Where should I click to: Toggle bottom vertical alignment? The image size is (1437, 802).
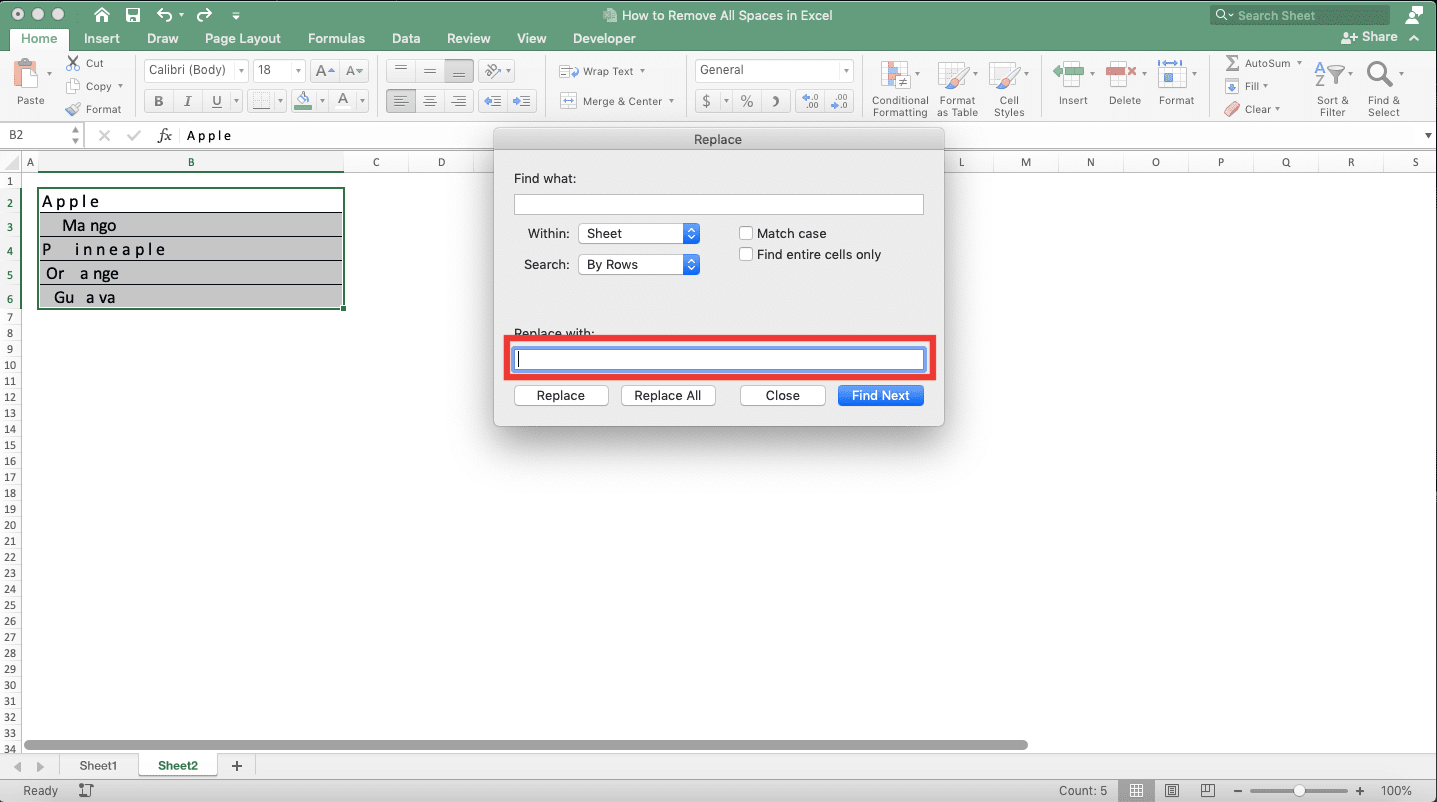(x=459, y=71)
